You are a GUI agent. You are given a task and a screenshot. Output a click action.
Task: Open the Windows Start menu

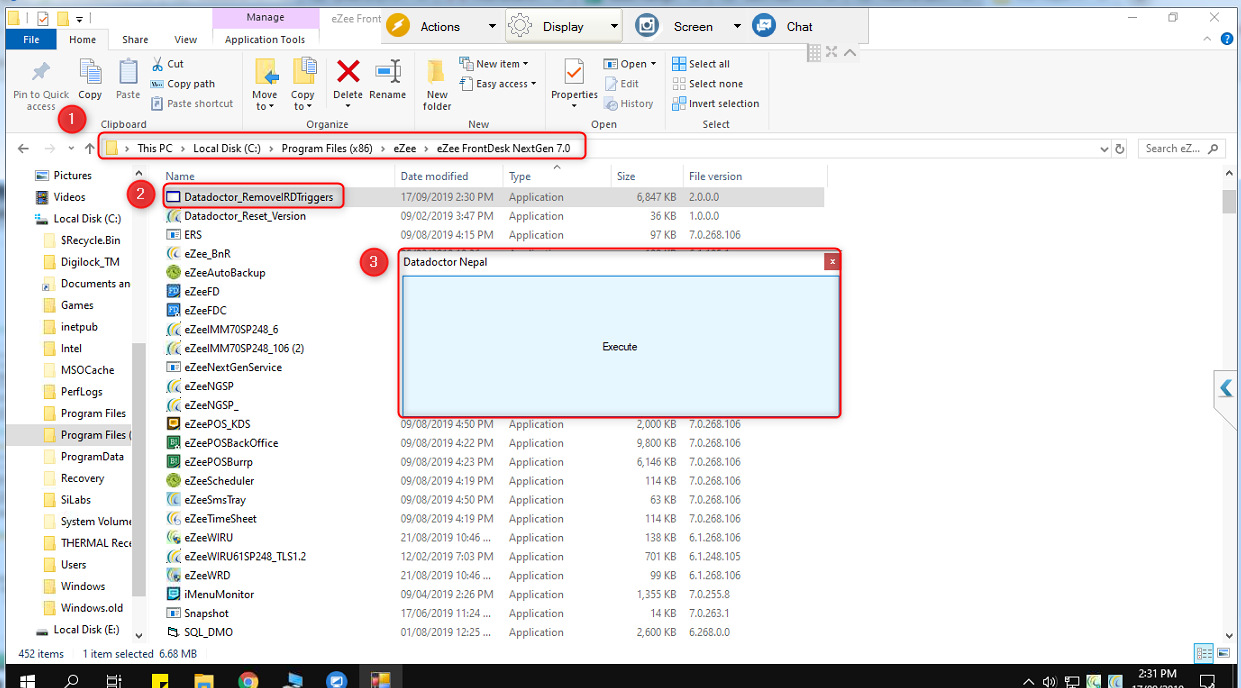pyautogui.click(x=27, y=681)
